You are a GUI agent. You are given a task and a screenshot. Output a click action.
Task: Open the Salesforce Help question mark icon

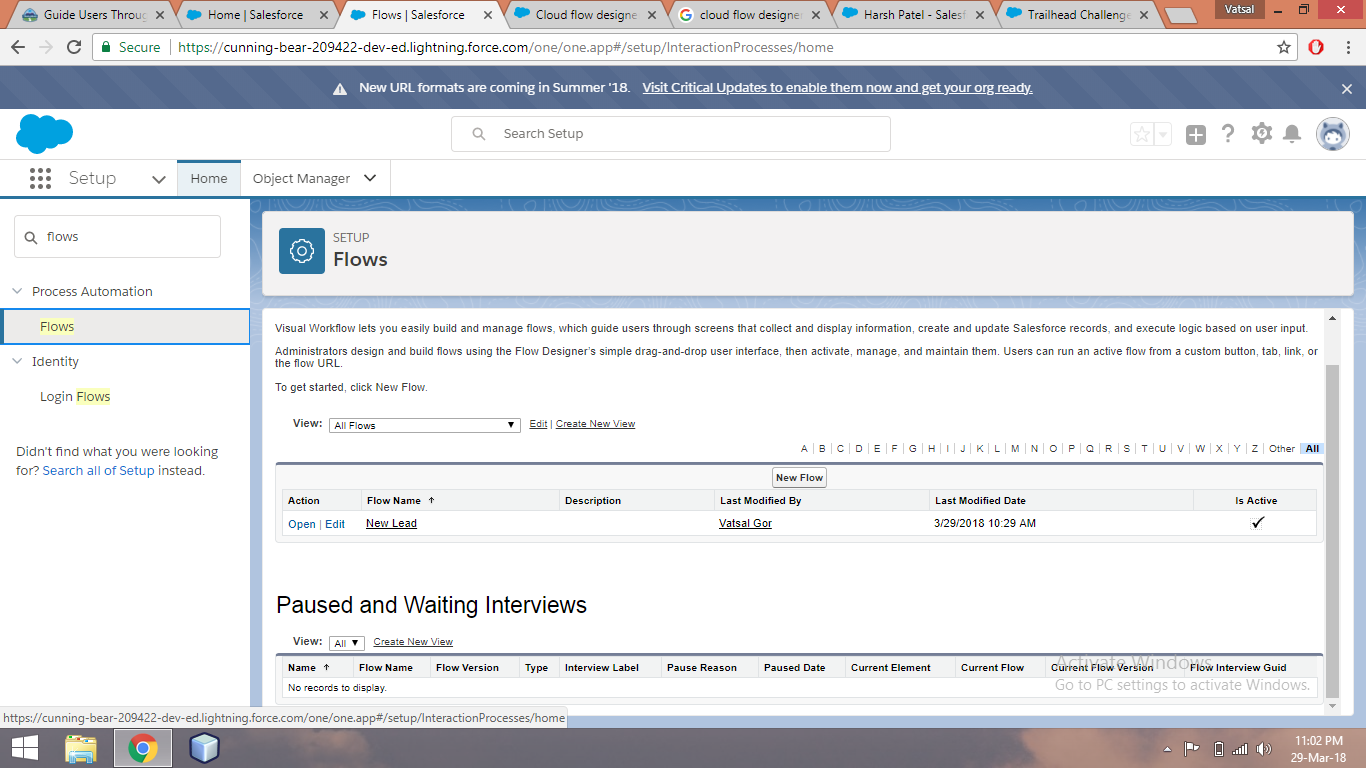(x=1228, y=134)
